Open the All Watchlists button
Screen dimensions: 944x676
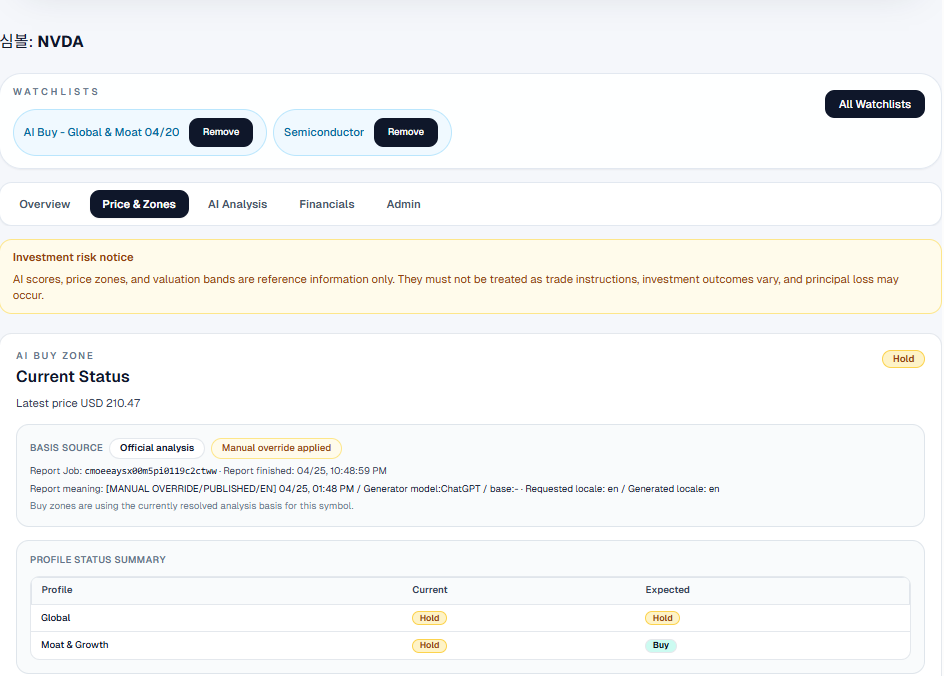point(874,104)
